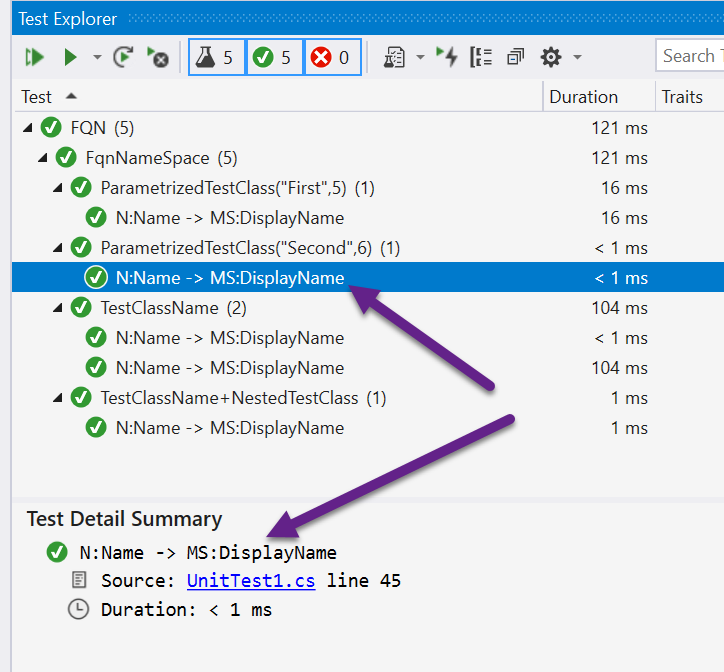Screen dimensions: 724x672
Task: Click passed icon in Test Detail Summary
Action: point(57,552)
